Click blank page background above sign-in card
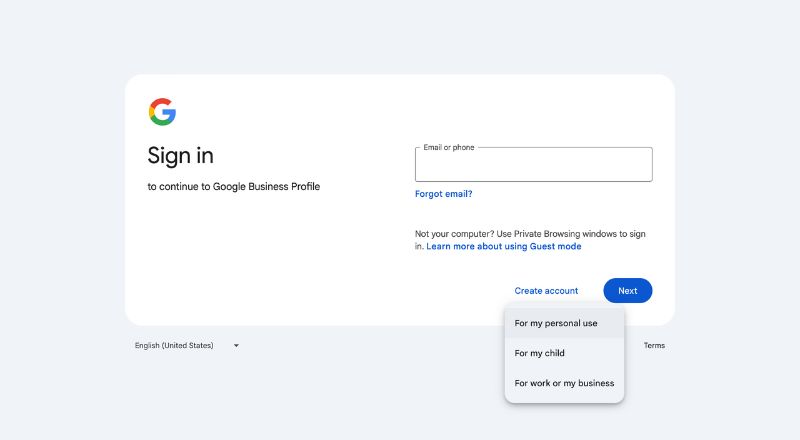 tap(400, 35)
